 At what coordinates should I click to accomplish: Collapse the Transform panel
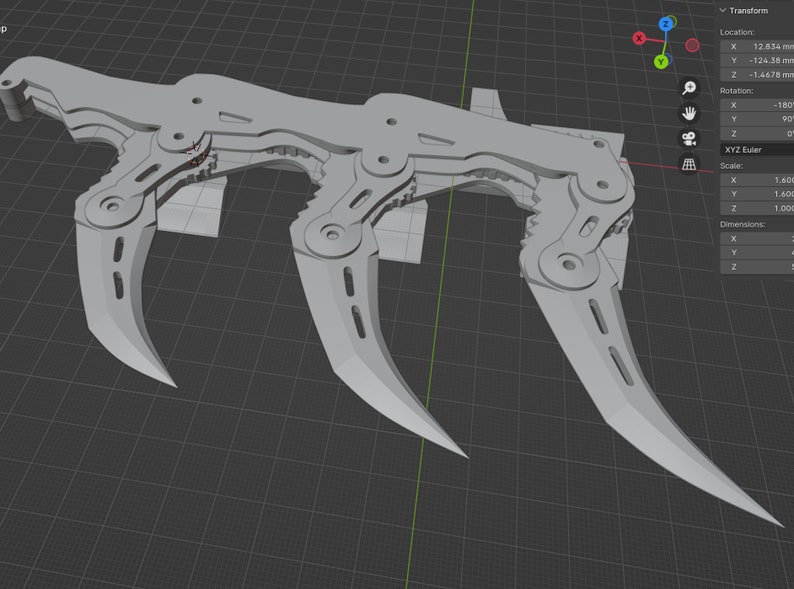pyautogui.click(x=723, y=10)
